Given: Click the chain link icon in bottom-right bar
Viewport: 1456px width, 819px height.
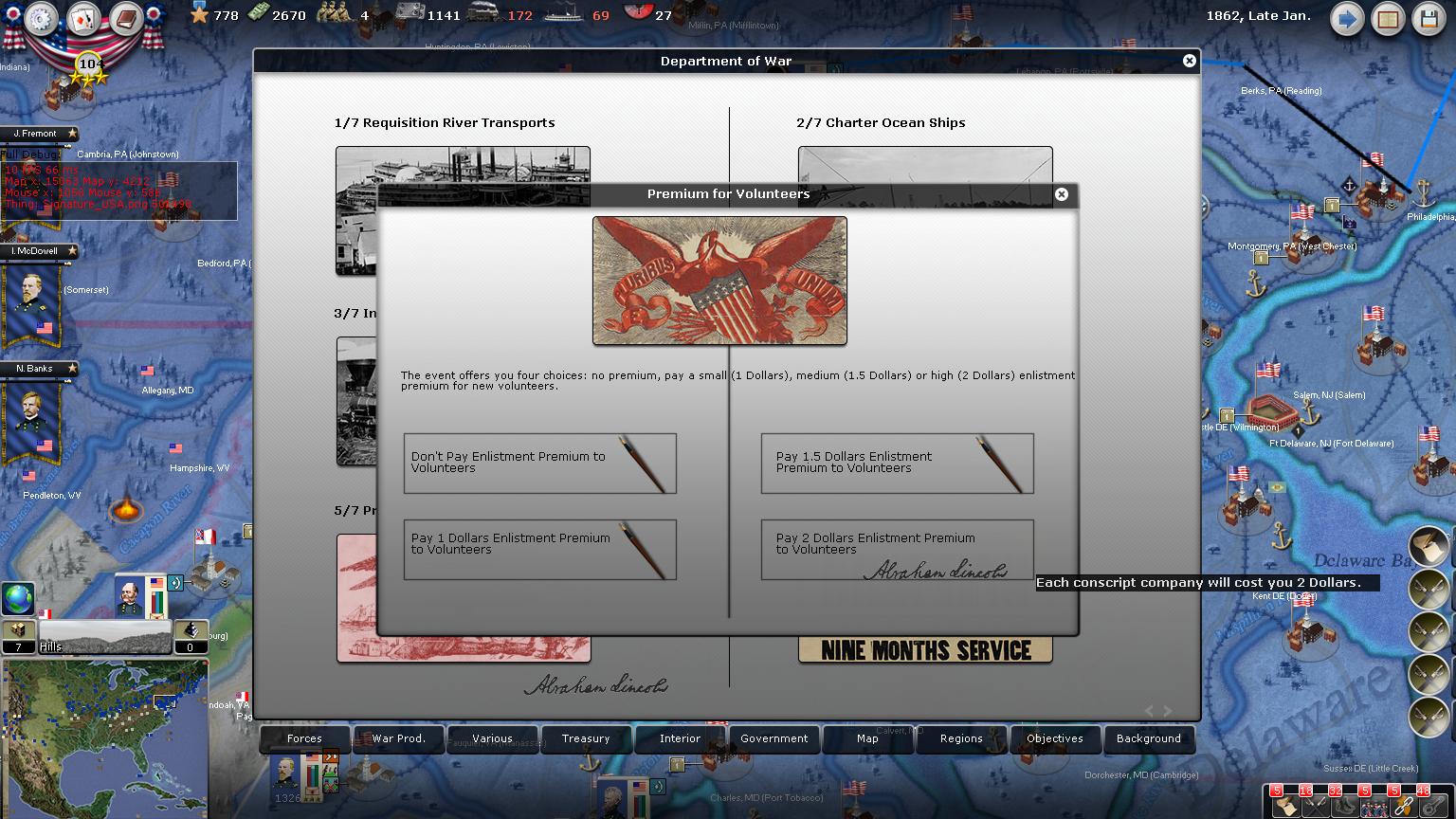Looking at the screenshot, I should pyautogui.click(x=1402, y=804).
